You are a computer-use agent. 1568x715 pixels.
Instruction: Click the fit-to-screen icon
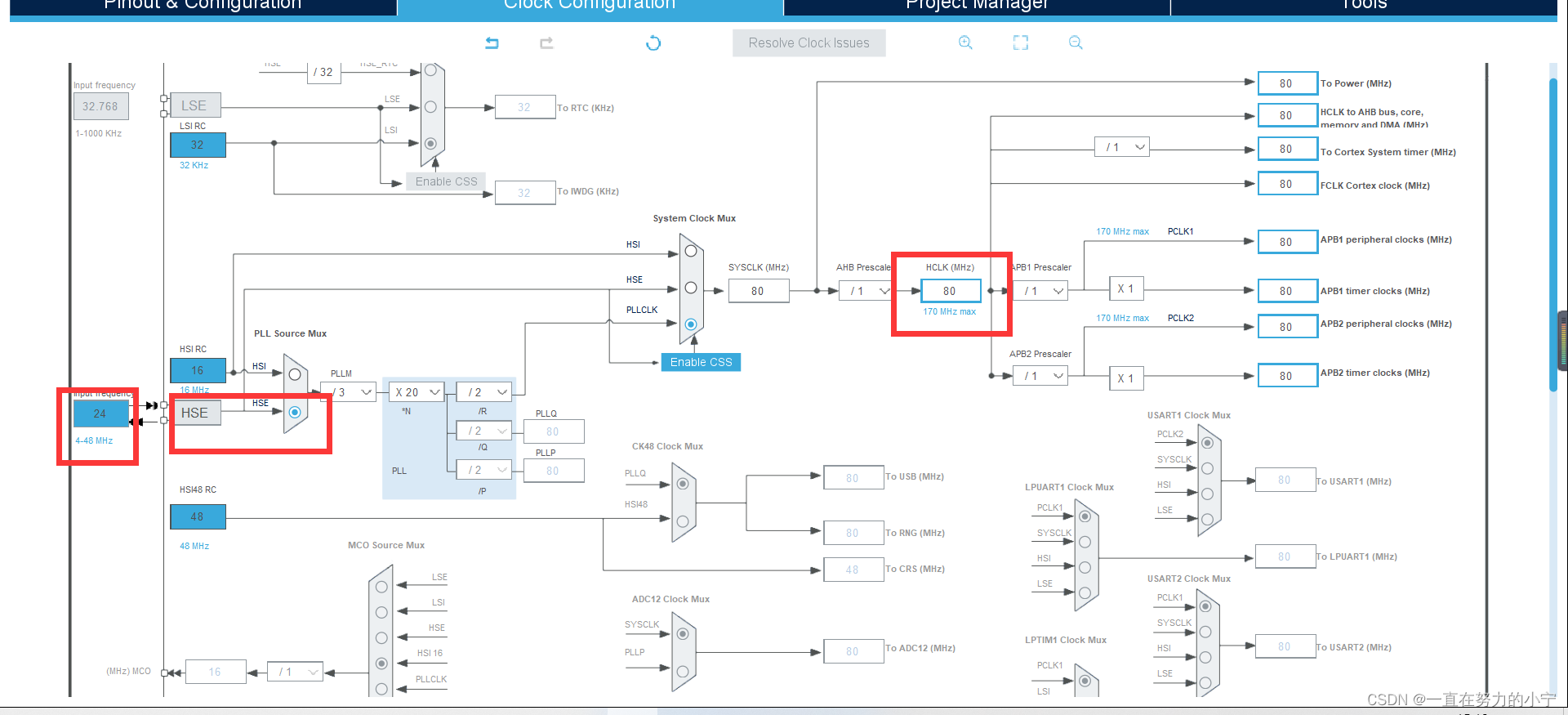(x=1021, y=42)
